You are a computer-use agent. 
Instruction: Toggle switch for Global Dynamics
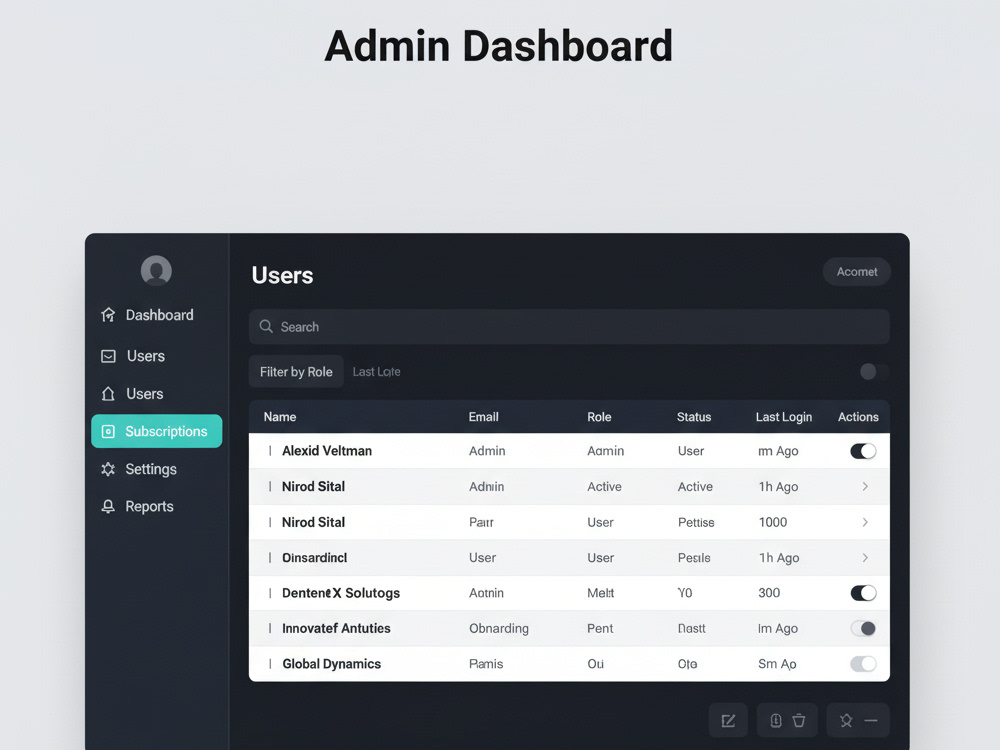pos(863,664)
